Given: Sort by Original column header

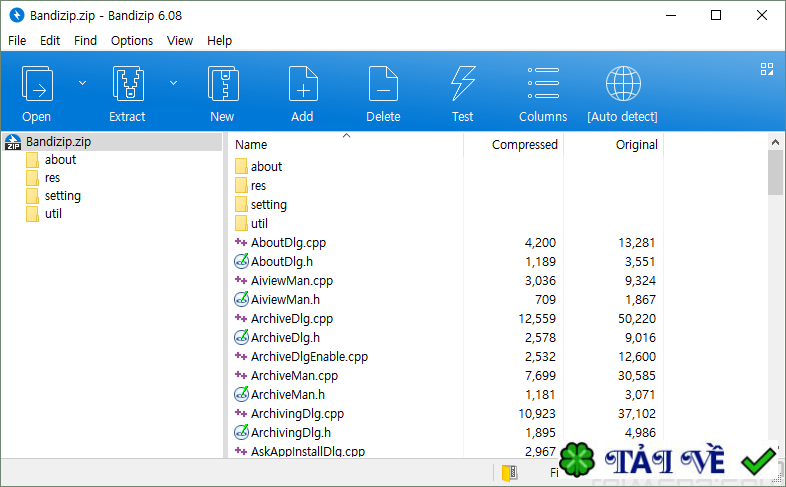Looking at the screenshot, I should 636,145.
